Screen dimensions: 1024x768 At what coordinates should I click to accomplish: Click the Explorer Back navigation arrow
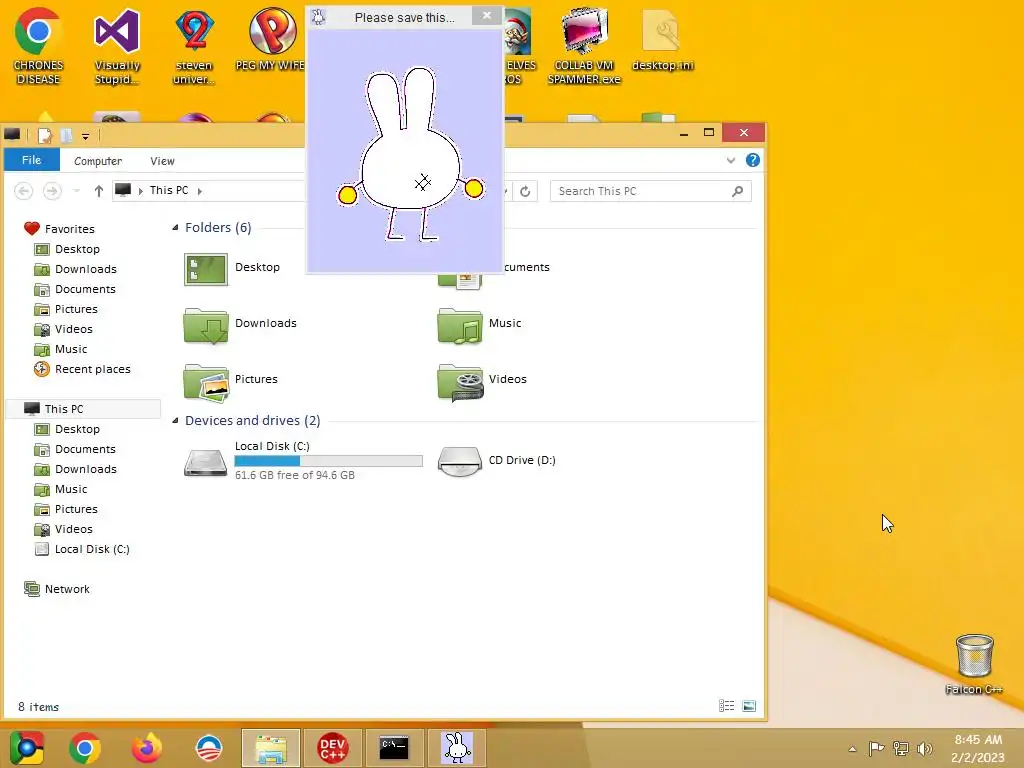[24, 191]
